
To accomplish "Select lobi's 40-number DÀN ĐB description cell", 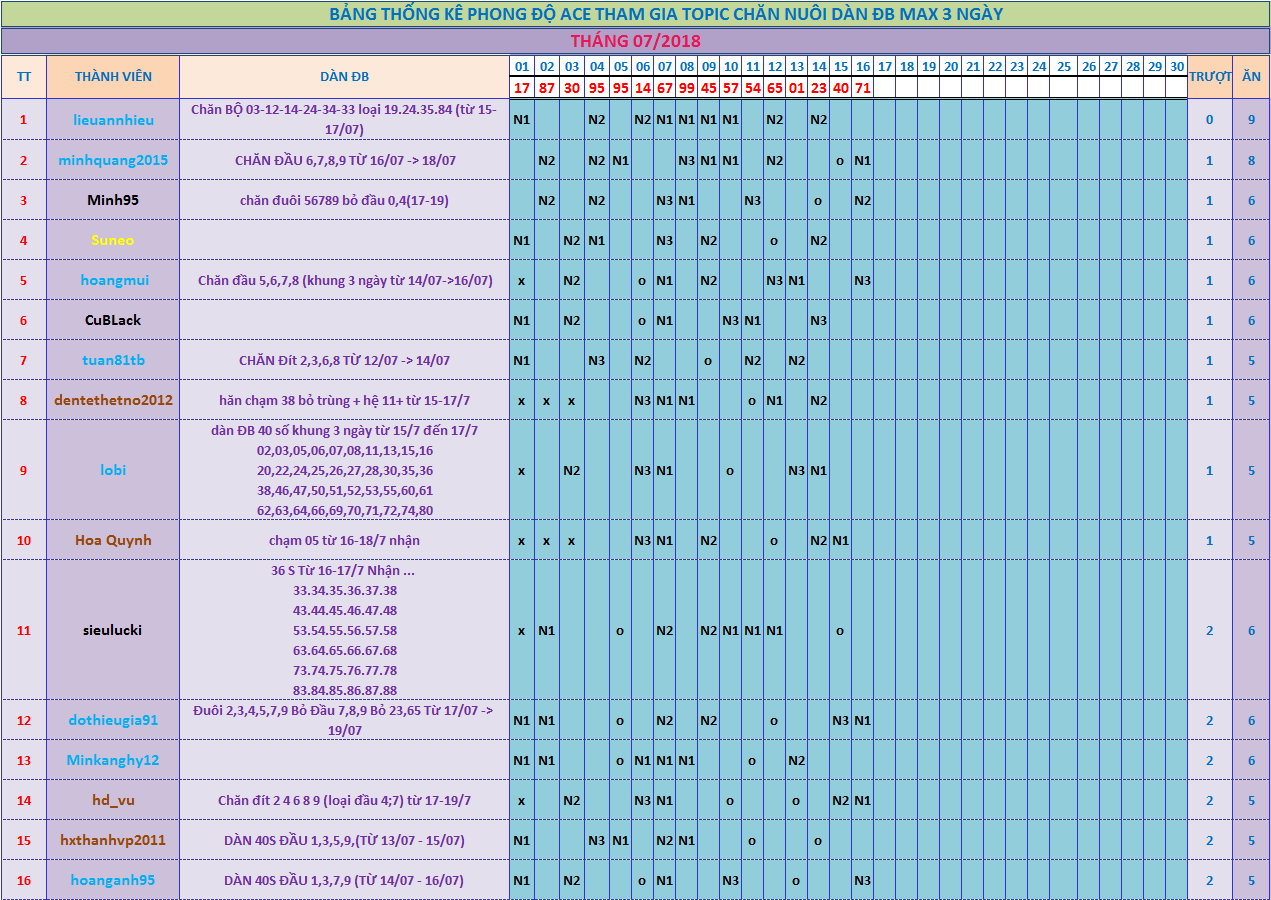I will pos(345,470).
